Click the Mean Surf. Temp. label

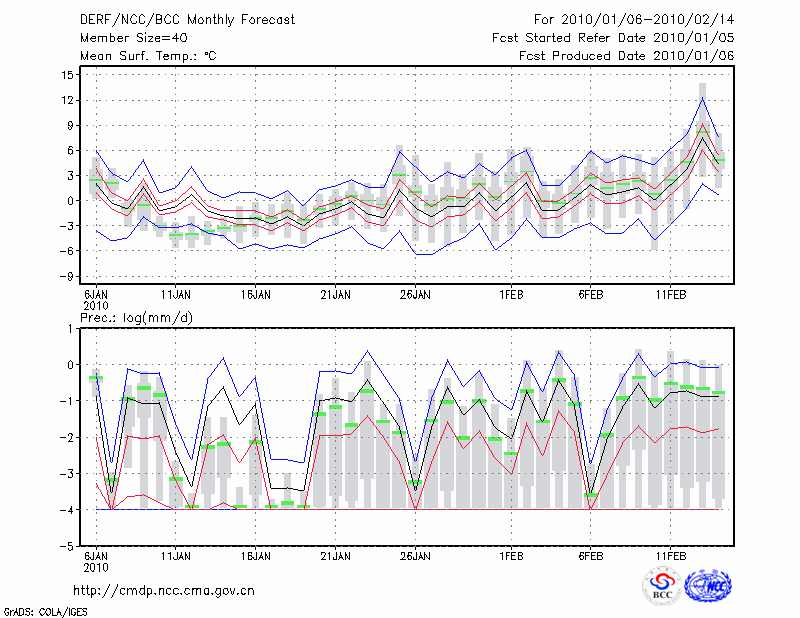tap(148, 56)
